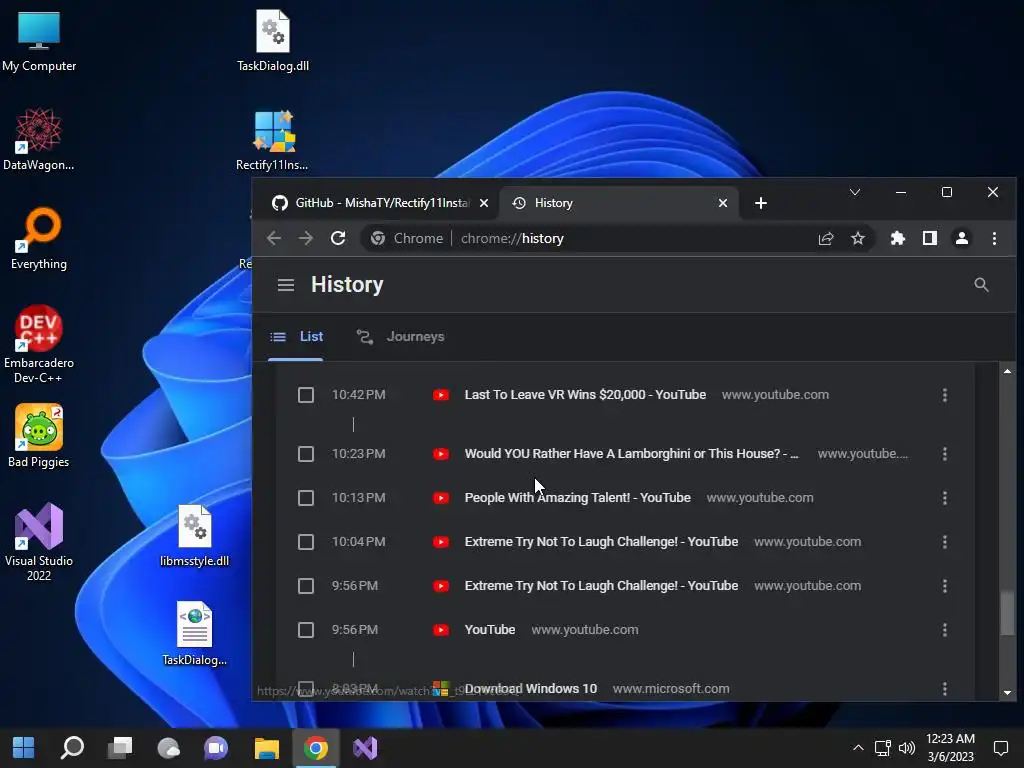Click Chrome icon on taskbar
1024x768 pixels.
tap(315, 748)
